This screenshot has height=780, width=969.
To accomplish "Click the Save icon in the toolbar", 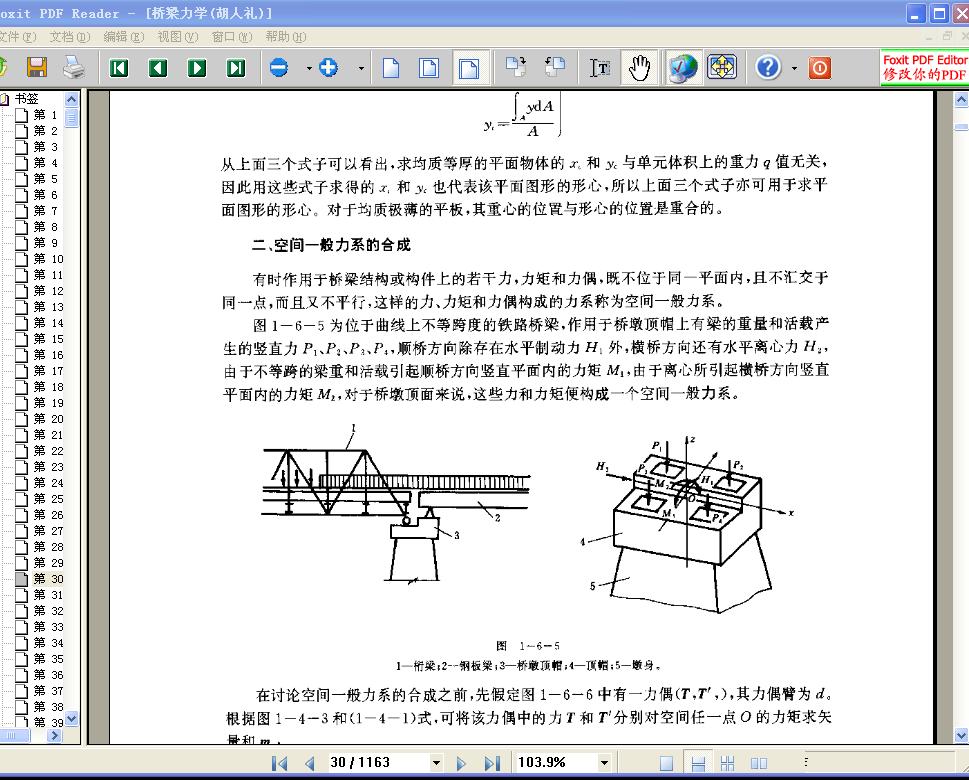I will click(37, 68).
